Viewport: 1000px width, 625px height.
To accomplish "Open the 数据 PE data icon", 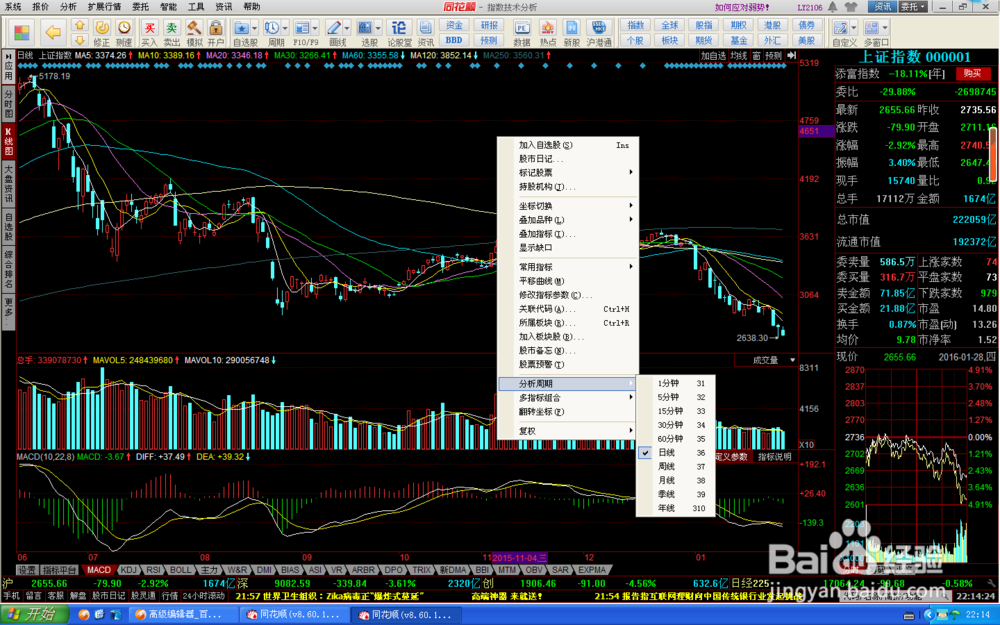I will click(x=522, y=33).
